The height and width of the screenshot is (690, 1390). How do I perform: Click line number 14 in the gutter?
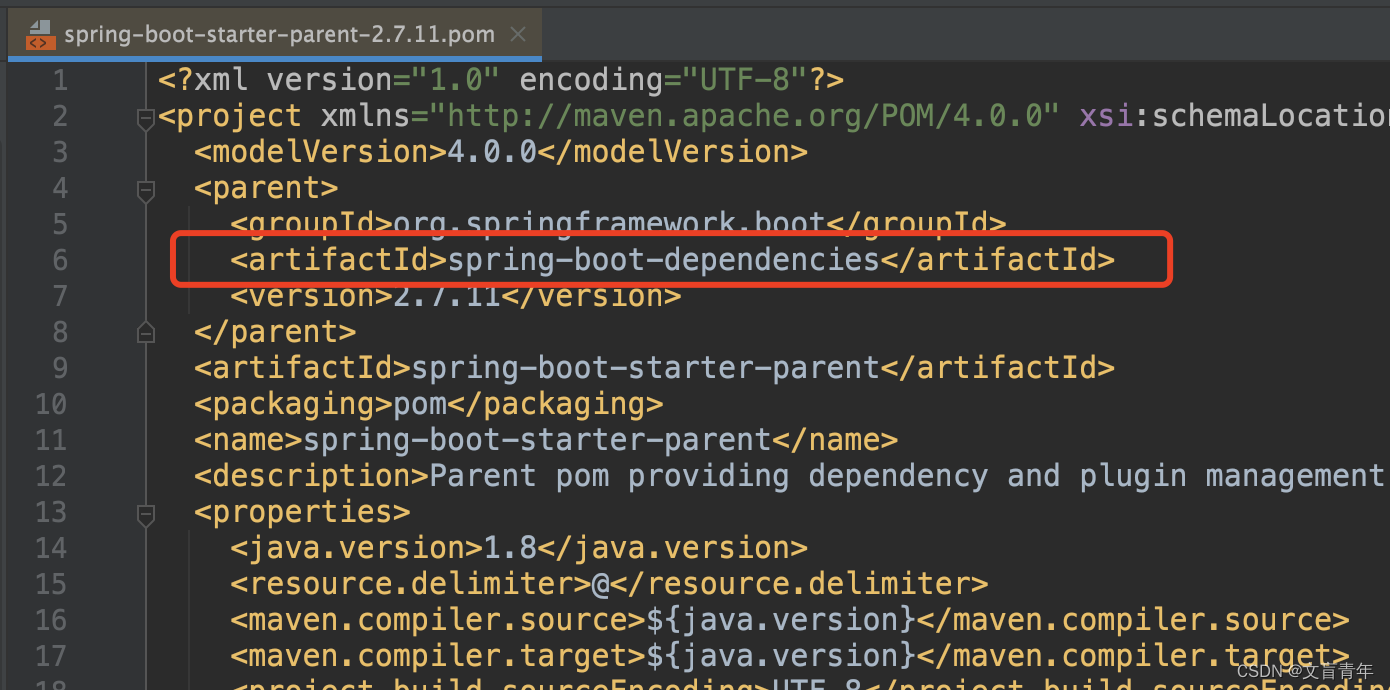click(x=51, y=548)
